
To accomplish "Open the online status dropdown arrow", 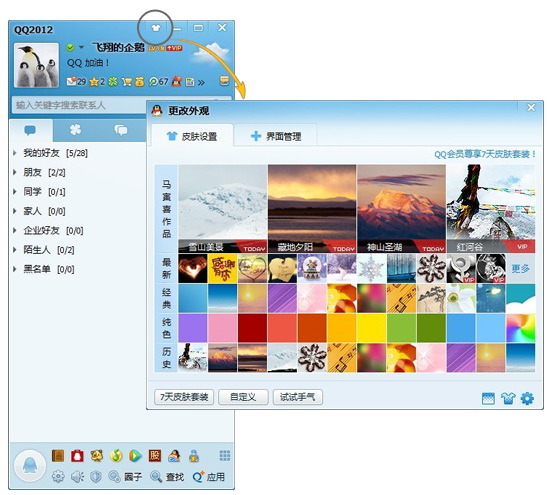I will coord(81,47).
